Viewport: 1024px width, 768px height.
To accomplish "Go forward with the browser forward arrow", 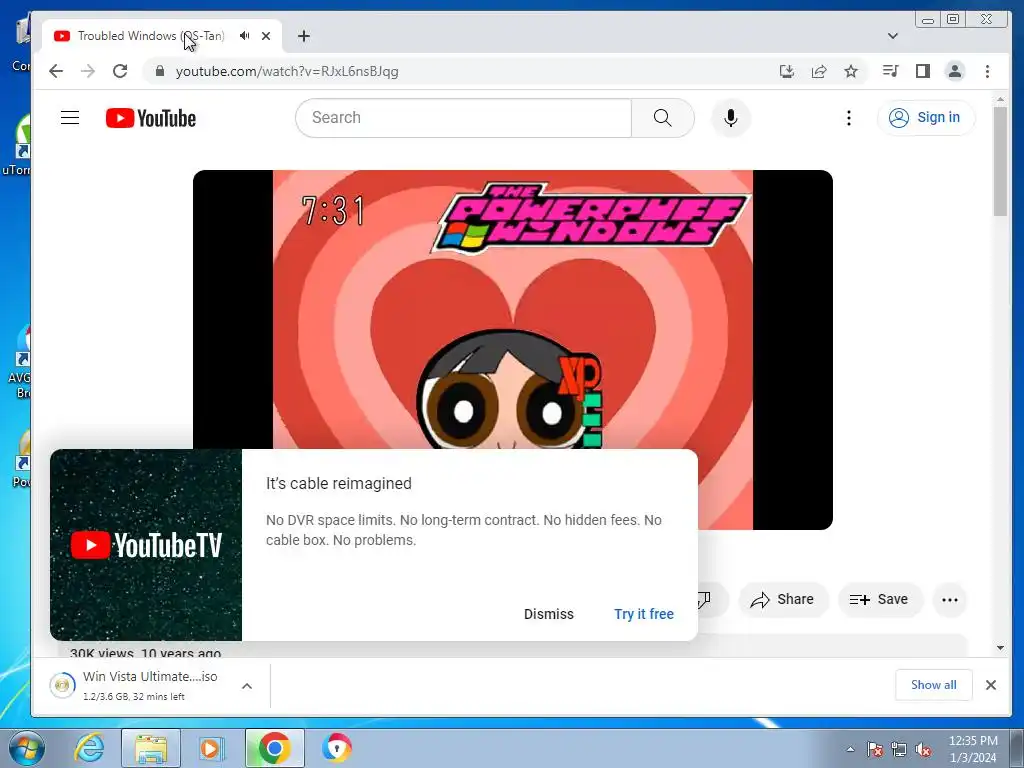I will click(x=88, y=71).
